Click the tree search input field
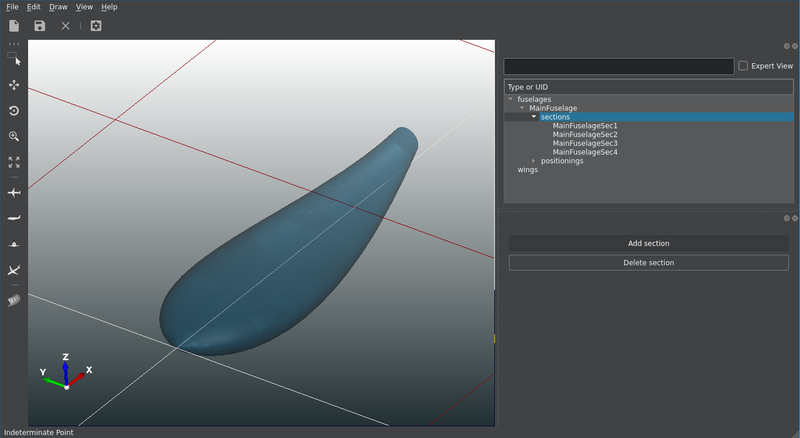Image resolution: width=800 pixels, height=438 pixels. (618, 66)
